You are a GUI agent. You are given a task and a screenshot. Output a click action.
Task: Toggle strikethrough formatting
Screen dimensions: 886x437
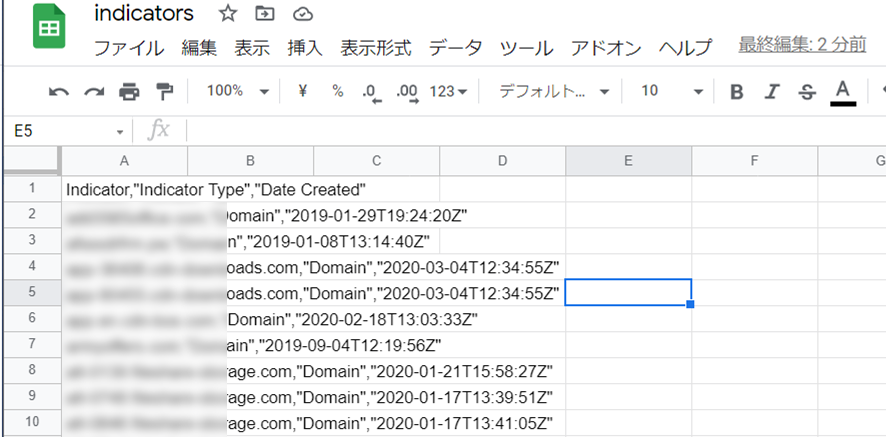coord(808,92)
